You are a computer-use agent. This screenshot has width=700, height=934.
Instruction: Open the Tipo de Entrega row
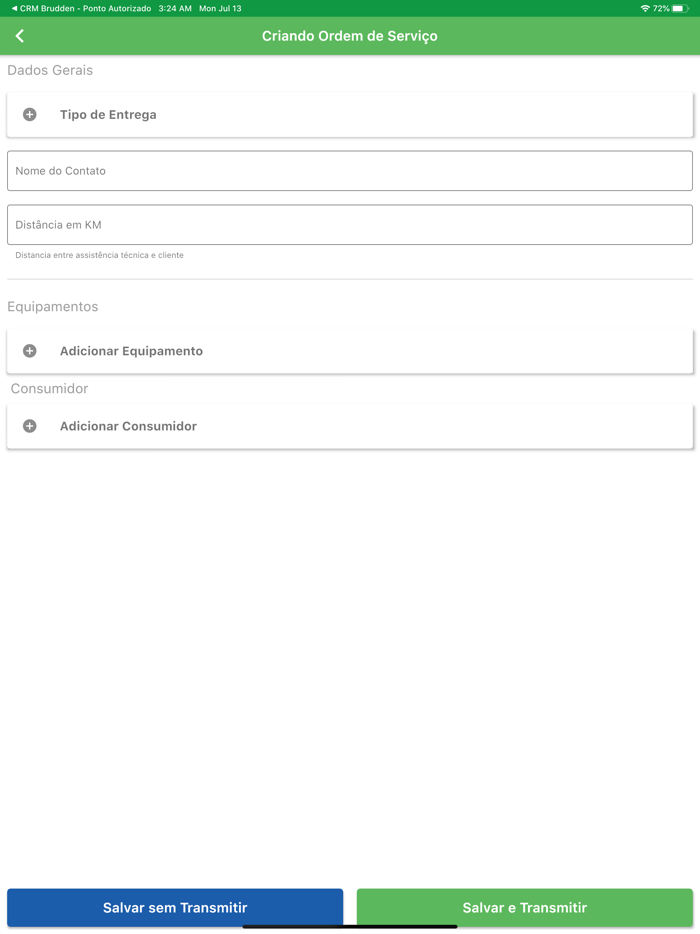coord(350,114)
